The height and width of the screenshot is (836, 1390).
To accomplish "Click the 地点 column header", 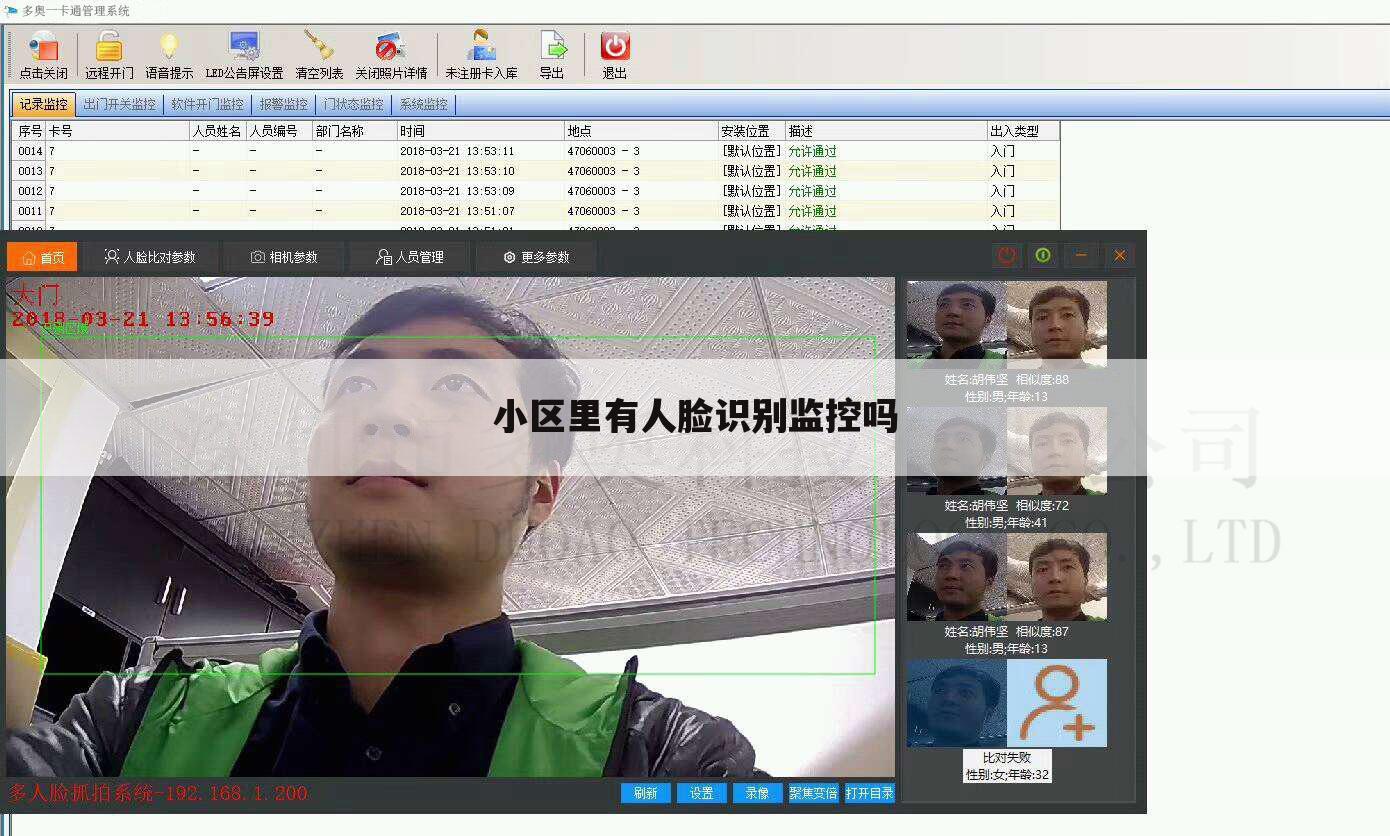I will (641, 131).
